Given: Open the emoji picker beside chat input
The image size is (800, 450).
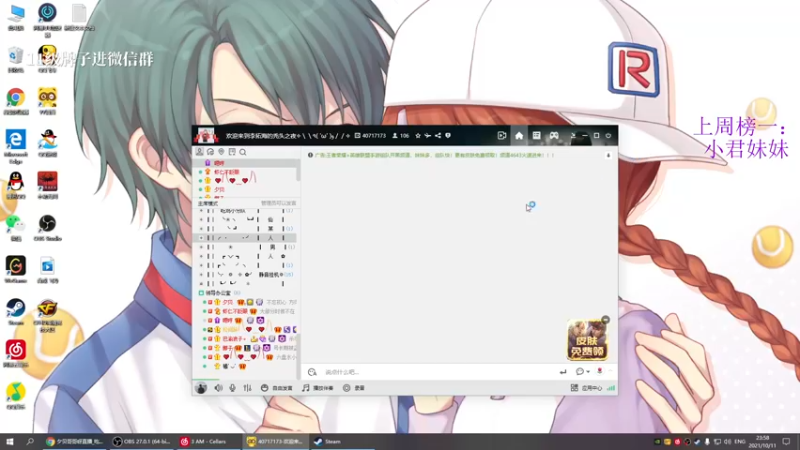Looking at the screenshot, I should (x=312, y=372).
